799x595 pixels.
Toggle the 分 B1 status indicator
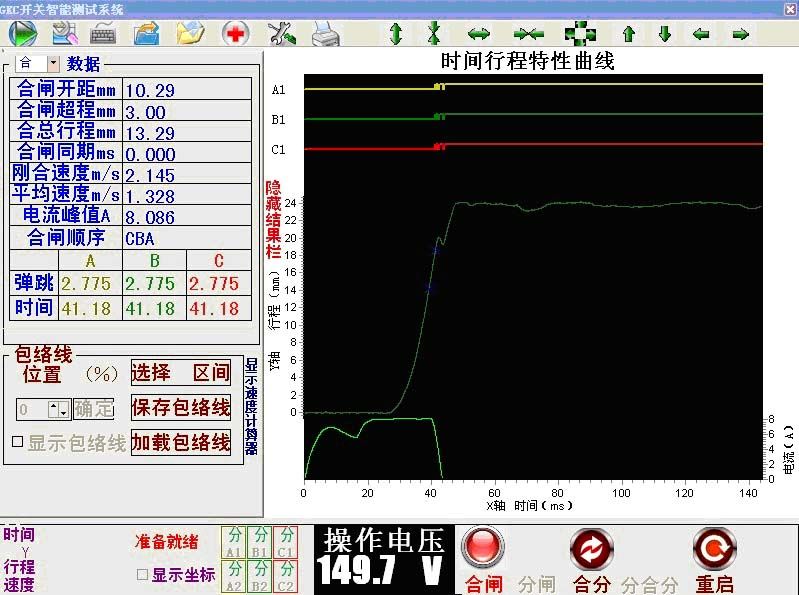coord(259,542)
